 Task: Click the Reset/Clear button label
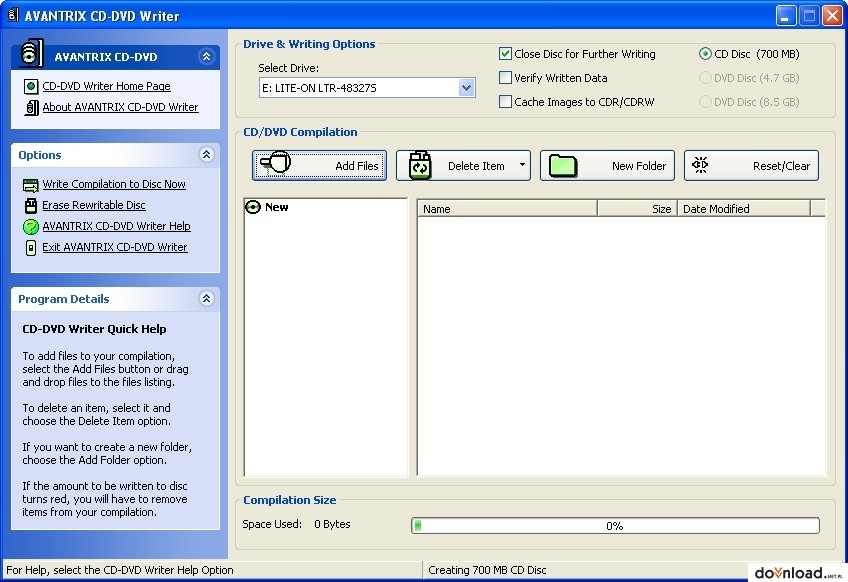[x=781, y=166]
